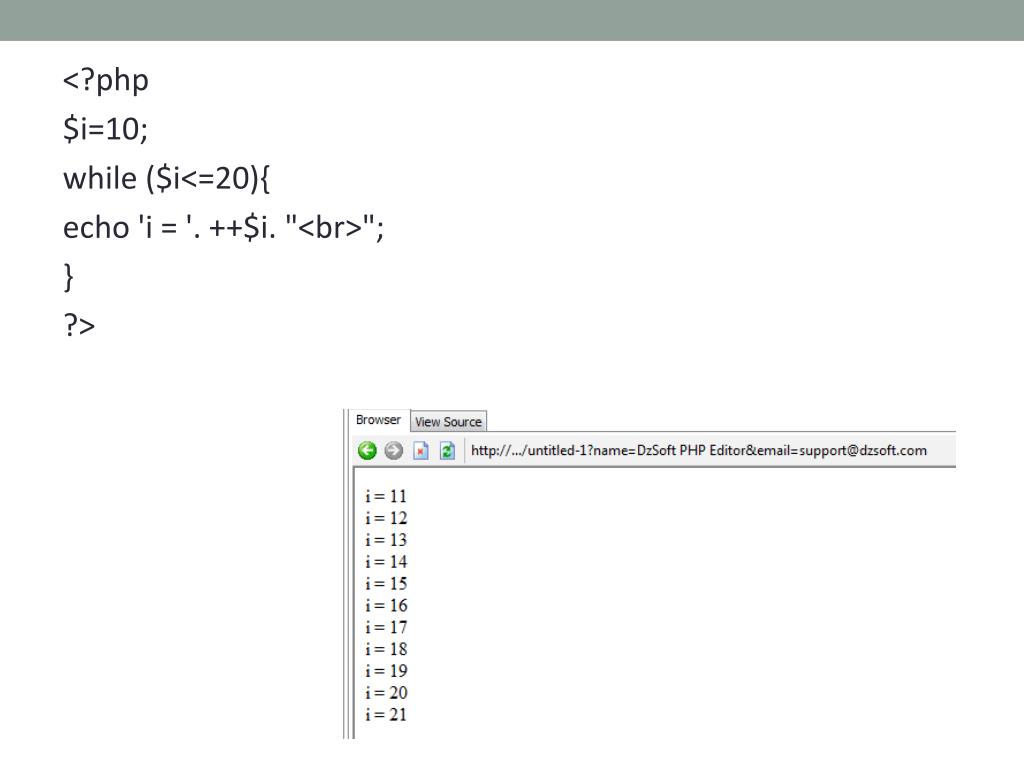This screenshot has height=768, width=1024.
Task: Select output line 'i = 19'
Action: tap(386, 671)
